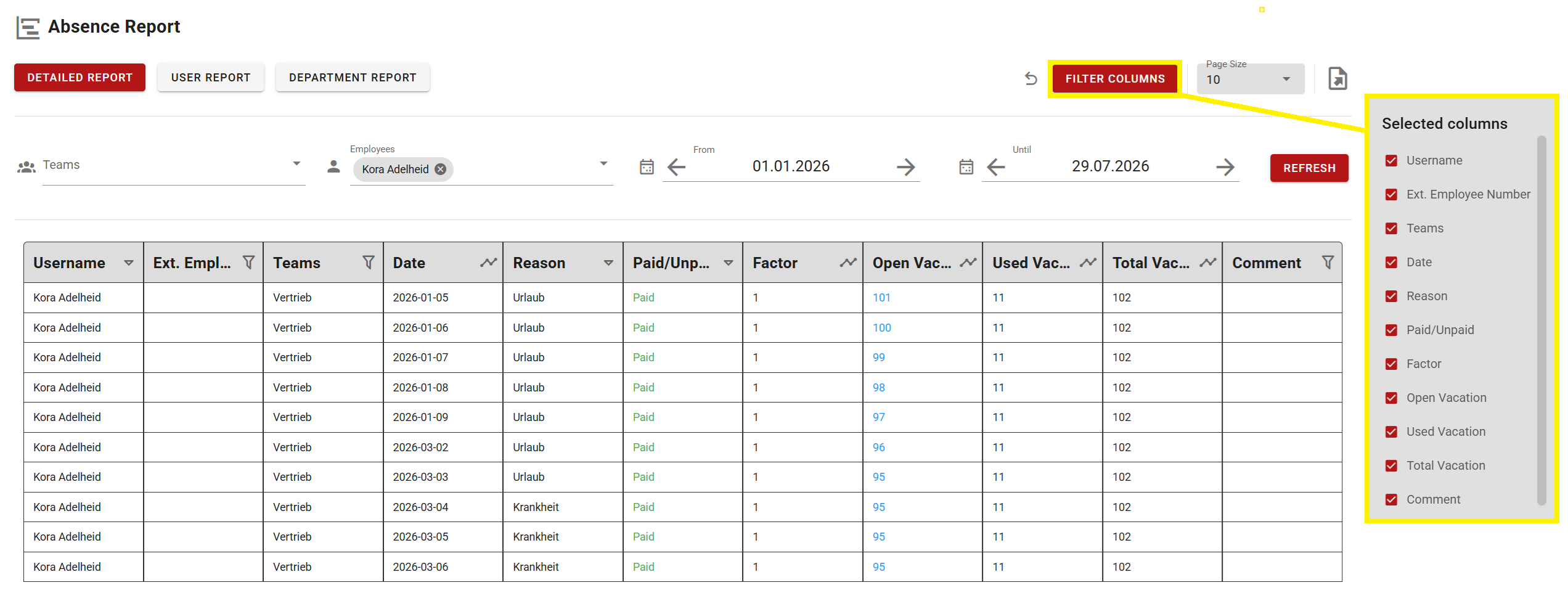Image resolution: width=1568 pixels, height=593 pixels.
Task: Click the Employees person icon
Action: coord(333,166)
